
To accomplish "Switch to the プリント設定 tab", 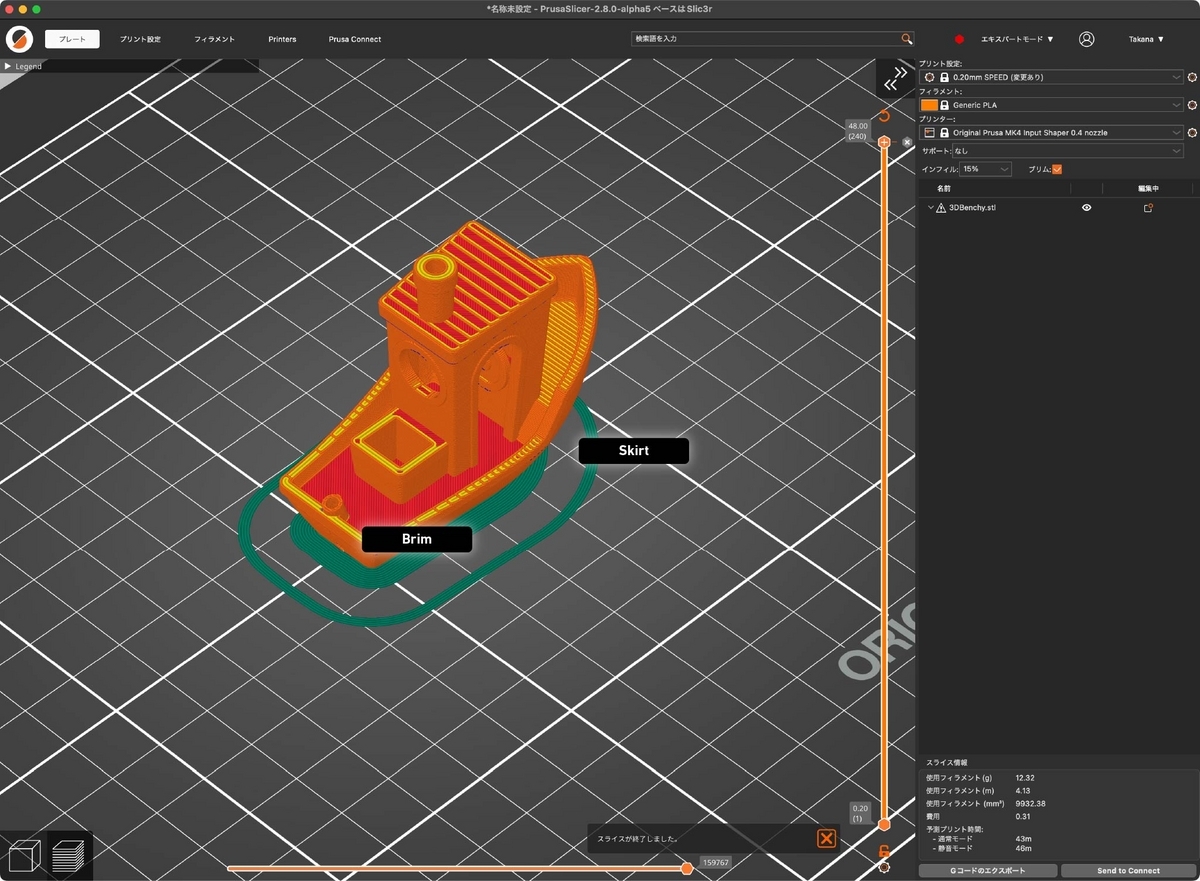I will pos(140,39).
